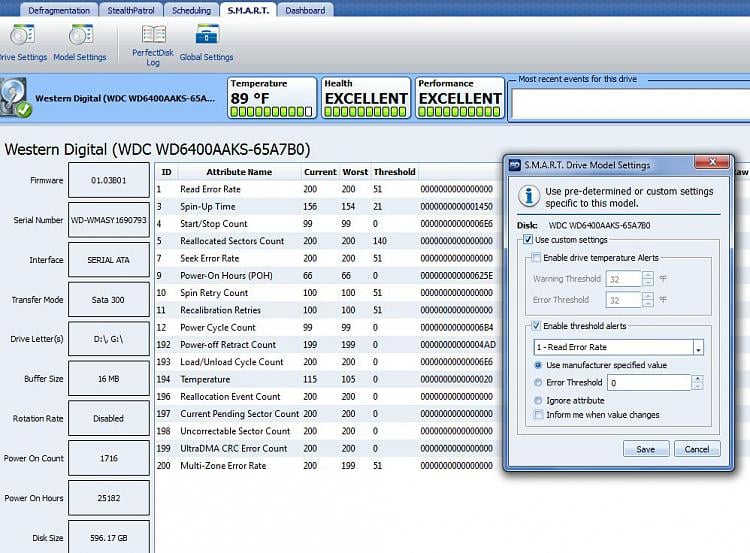Viewport: 750px width, 553px height.
Task: Select the Read Error Rate row
Action: pos(328,189)
